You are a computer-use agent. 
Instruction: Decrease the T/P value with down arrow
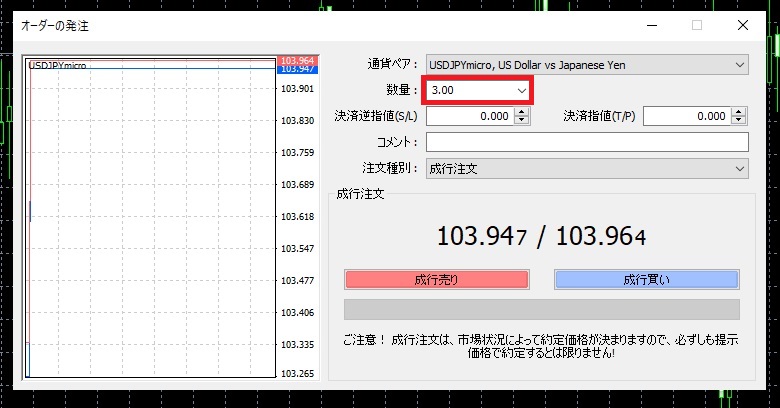(x=739, y=120)
